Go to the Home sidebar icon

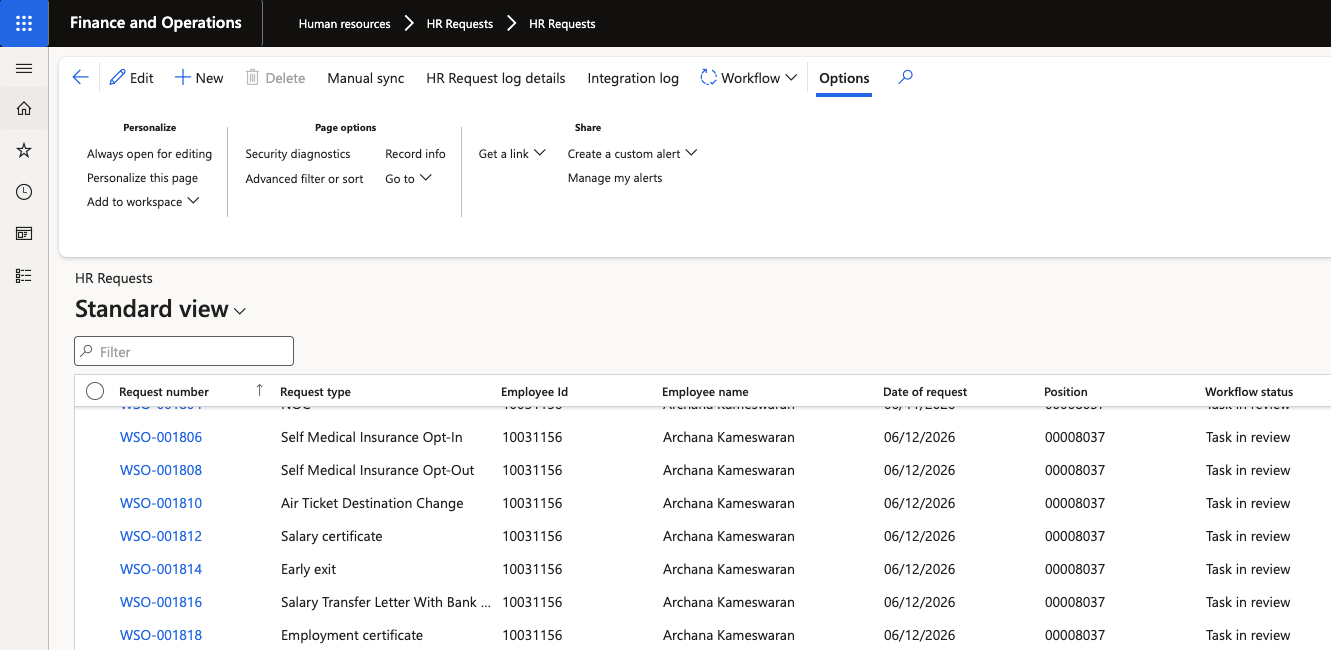tap(24, 109)
